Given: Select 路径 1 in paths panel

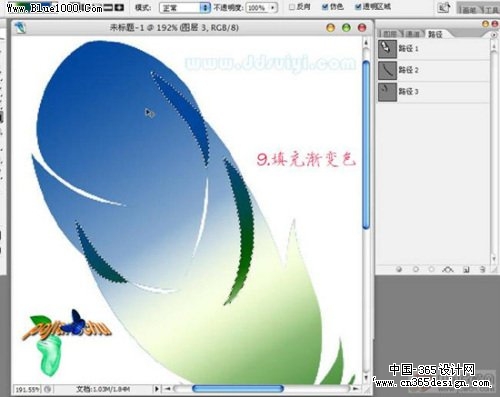Looking at the screenshot, I should click(x=434, y=49).
